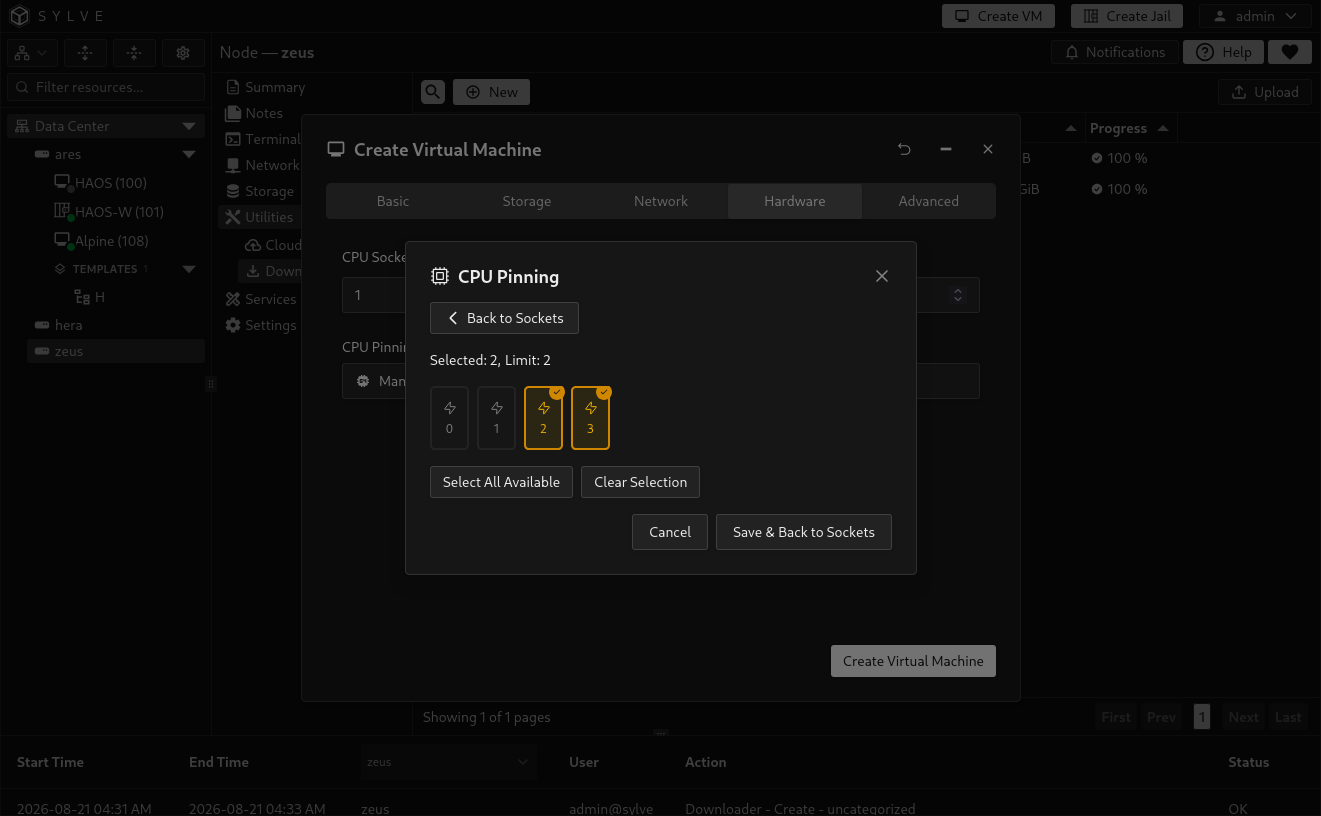Click the search magnifier icon
This screenshot has height=816, width=1321.
pos(433,92)
